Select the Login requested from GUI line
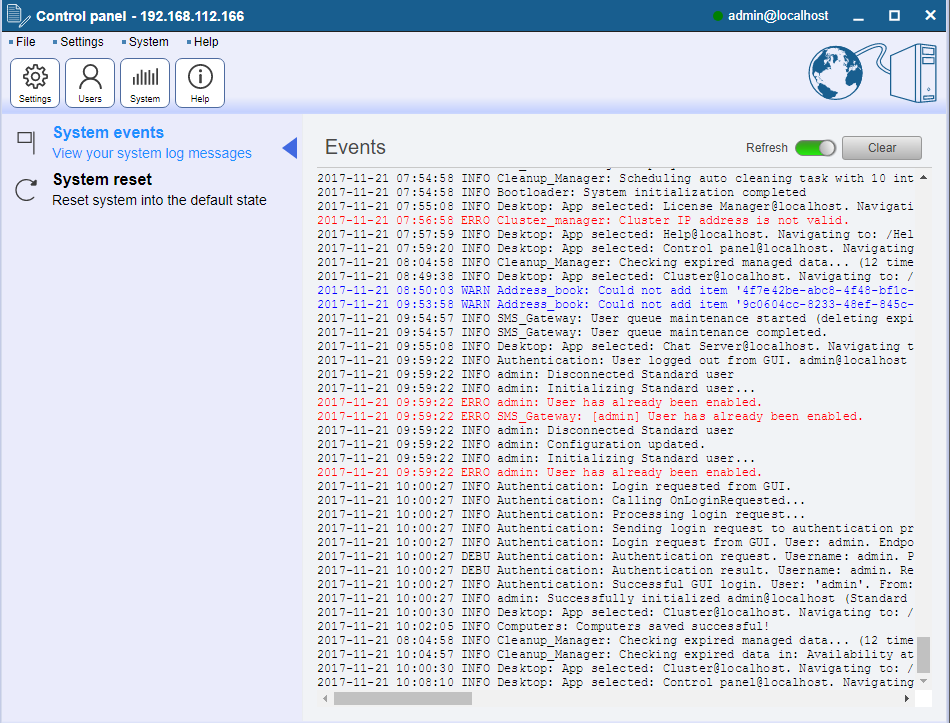 554,486
